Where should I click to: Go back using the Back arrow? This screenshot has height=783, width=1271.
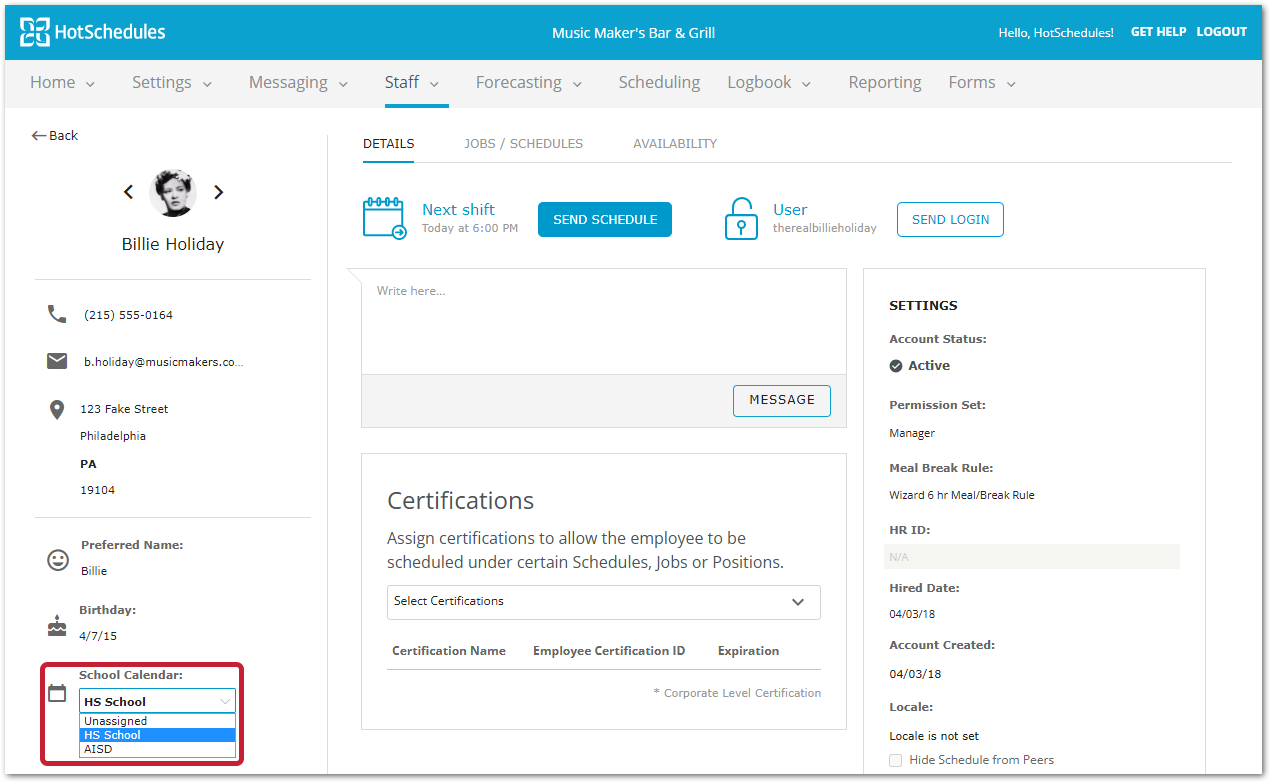pos(54,135)
